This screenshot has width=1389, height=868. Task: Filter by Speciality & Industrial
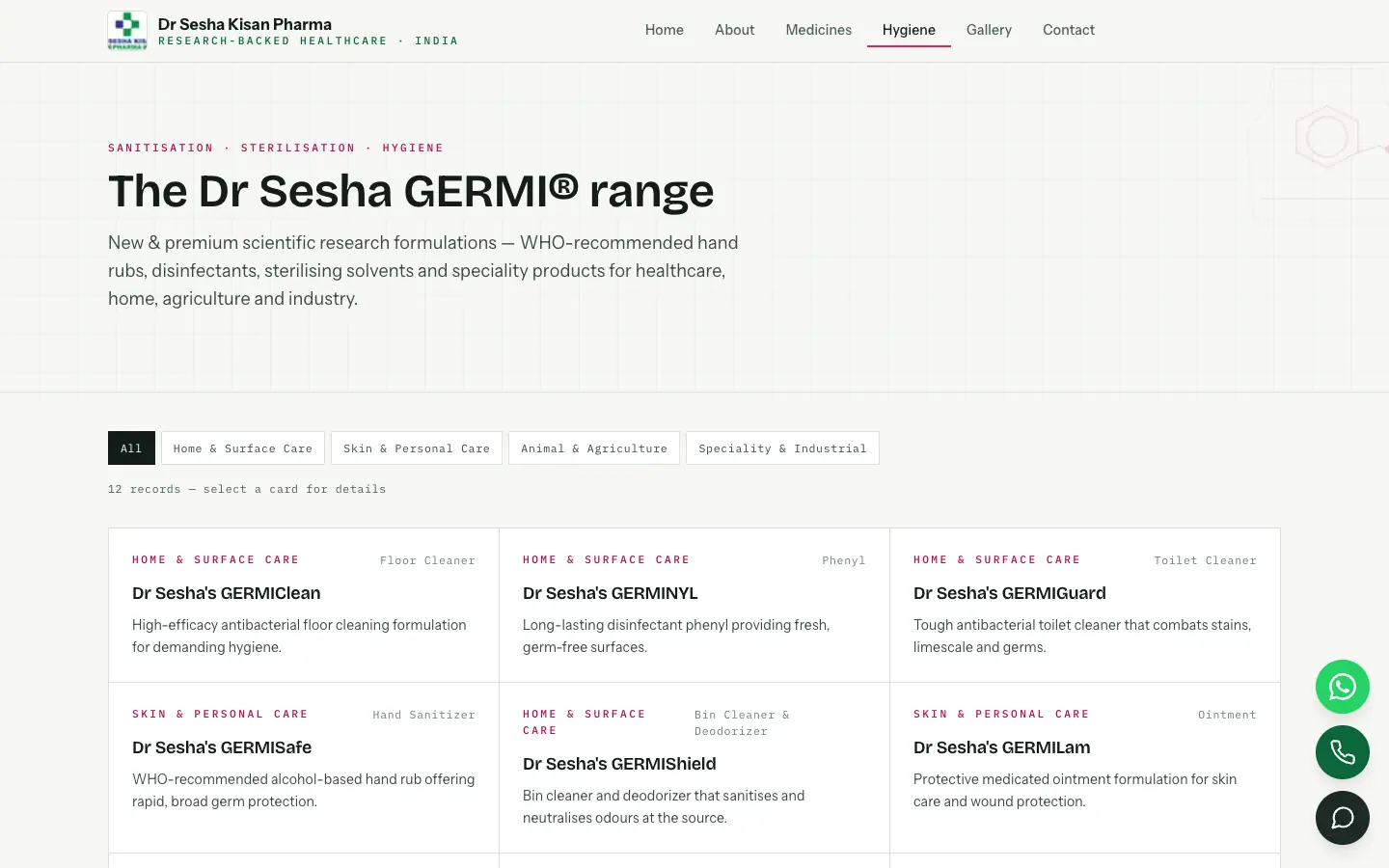[x=782, y=448]
